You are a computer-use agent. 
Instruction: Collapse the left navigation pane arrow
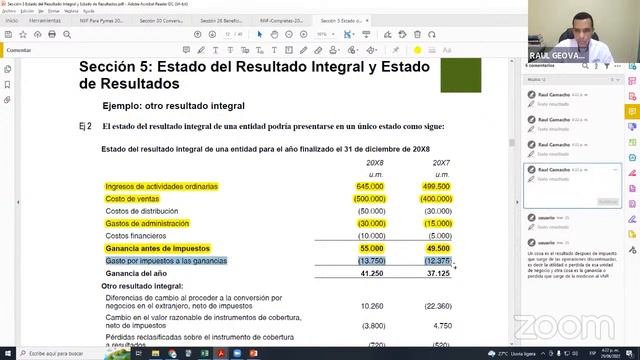pos(18,202)
